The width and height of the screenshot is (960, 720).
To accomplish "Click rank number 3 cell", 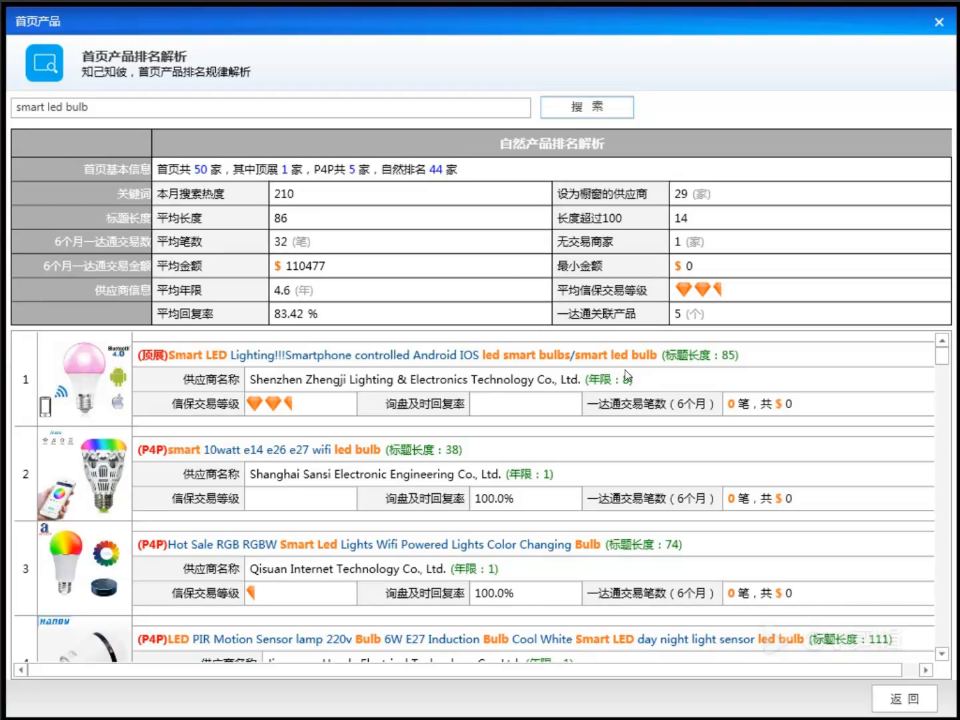I will 25,569.
